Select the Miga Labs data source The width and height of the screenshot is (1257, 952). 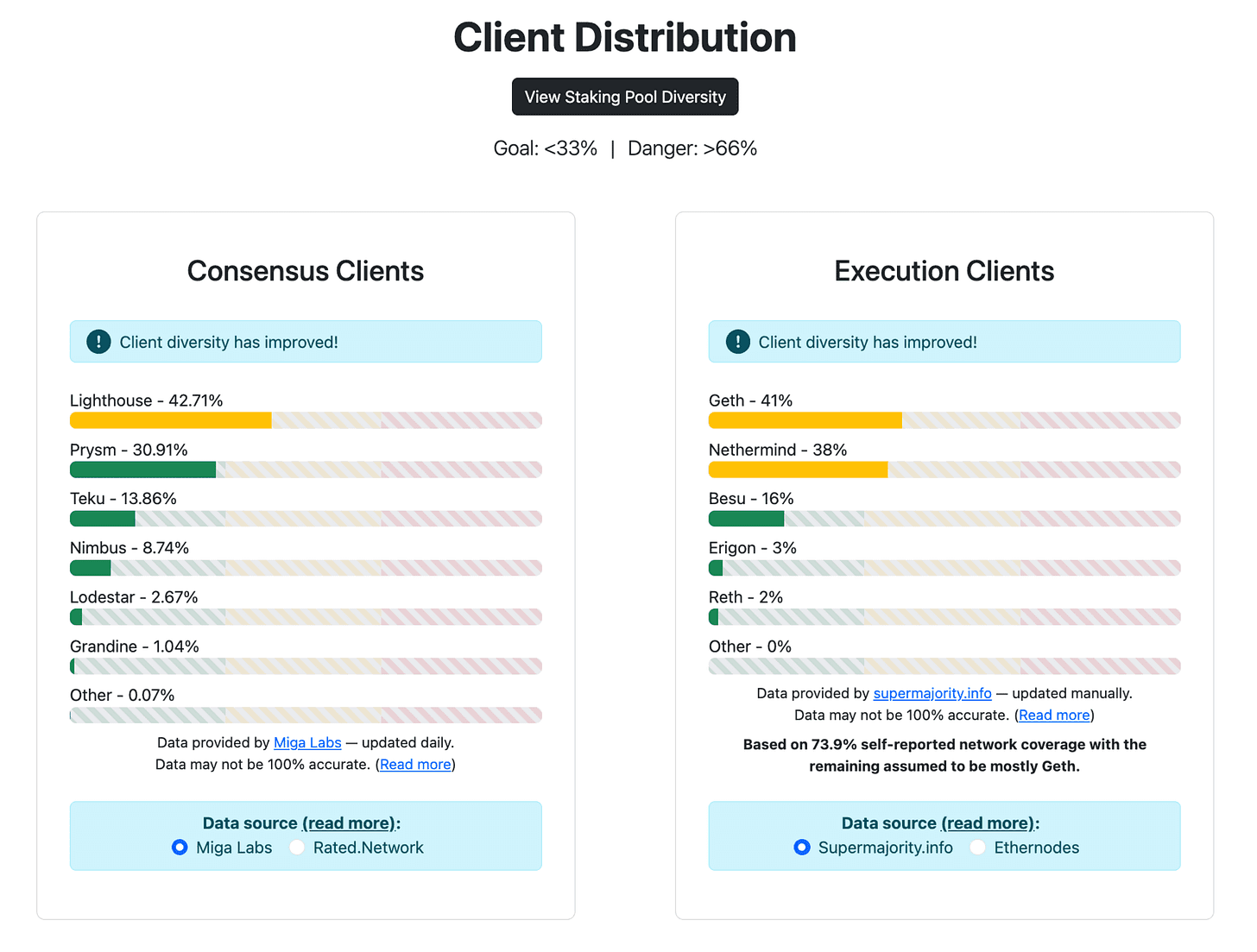pos(180,848)
